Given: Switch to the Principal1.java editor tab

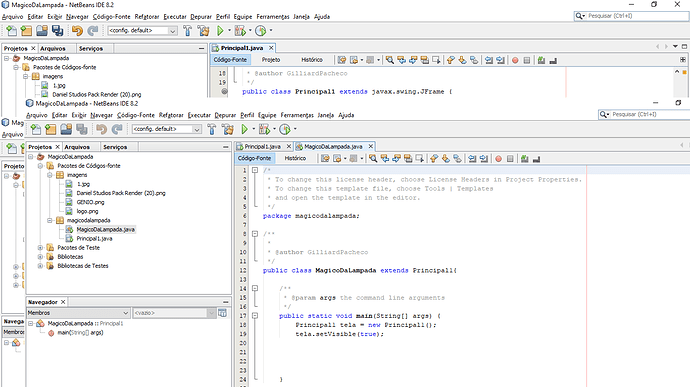Looking at the screenshot, I should tap(262, 146).
